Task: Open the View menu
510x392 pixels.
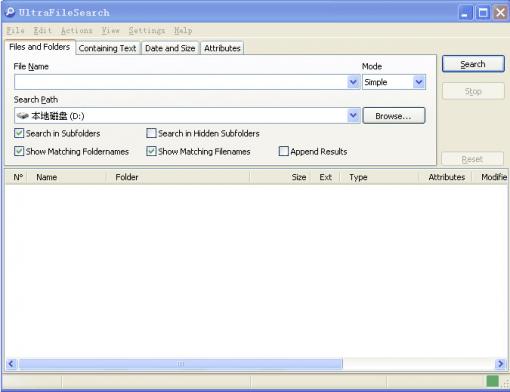Action: [110, 31]
